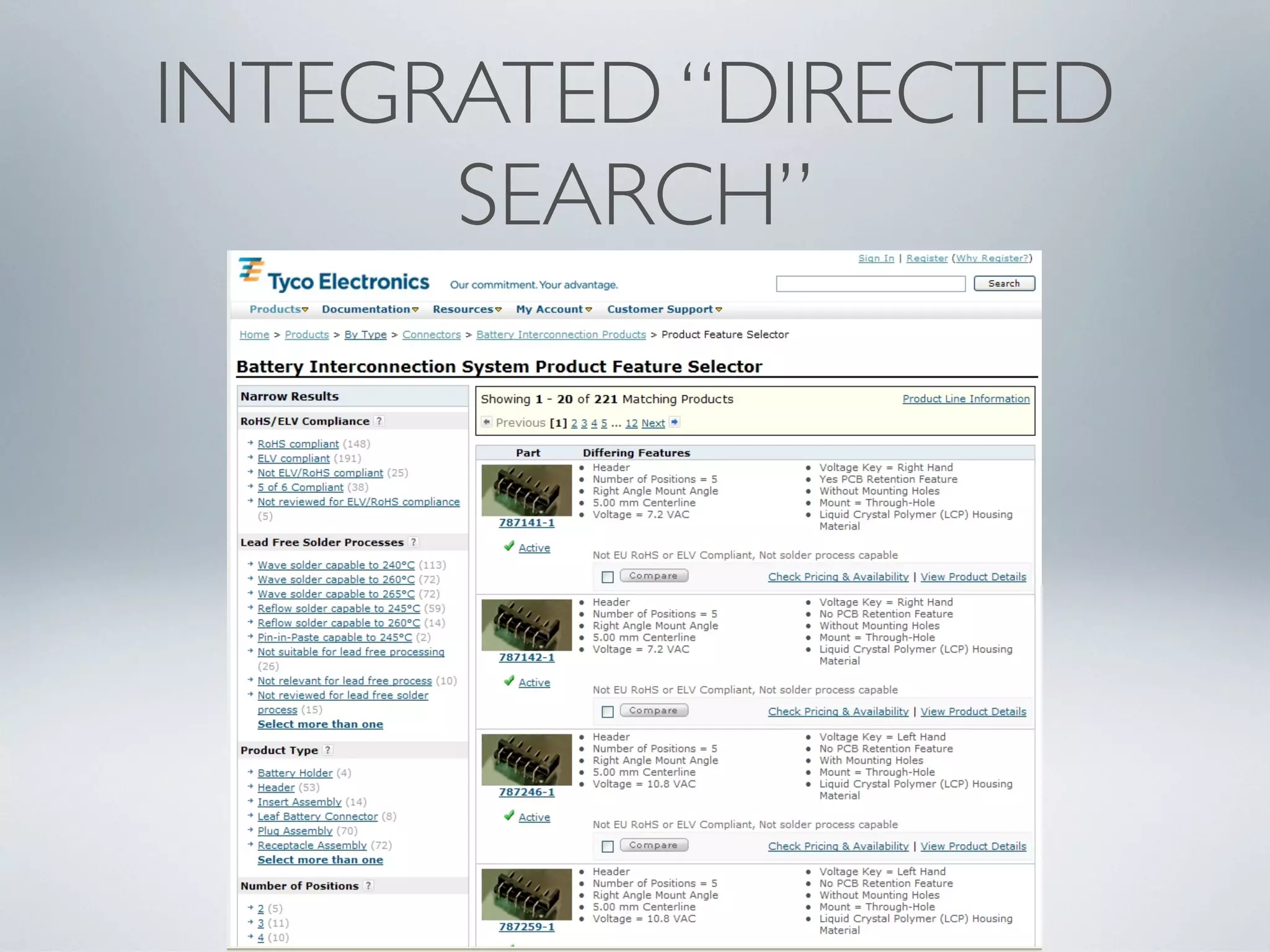
Task: Click the Compare button for 787246-1
Action: click(654, 845)
